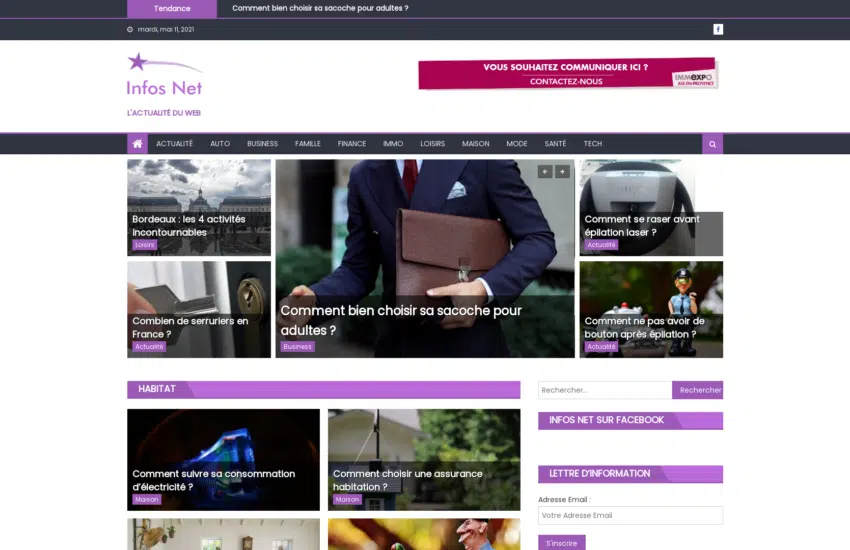This screenshot has height=550, width=850.
Task: Choose the Tech navigation item
Action: 593,144
